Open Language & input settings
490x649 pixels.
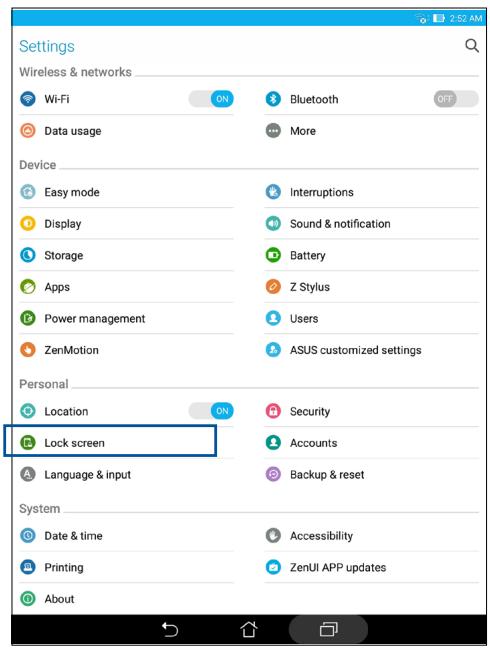pyautogui.click(x=126, y=474)
